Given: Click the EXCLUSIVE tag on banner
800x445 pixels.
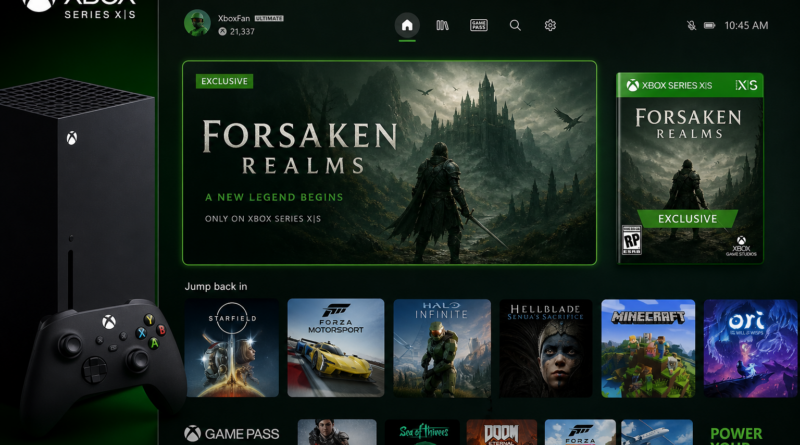Looking at the screenshot, I should pyautogui.click(x=224, y=81).
